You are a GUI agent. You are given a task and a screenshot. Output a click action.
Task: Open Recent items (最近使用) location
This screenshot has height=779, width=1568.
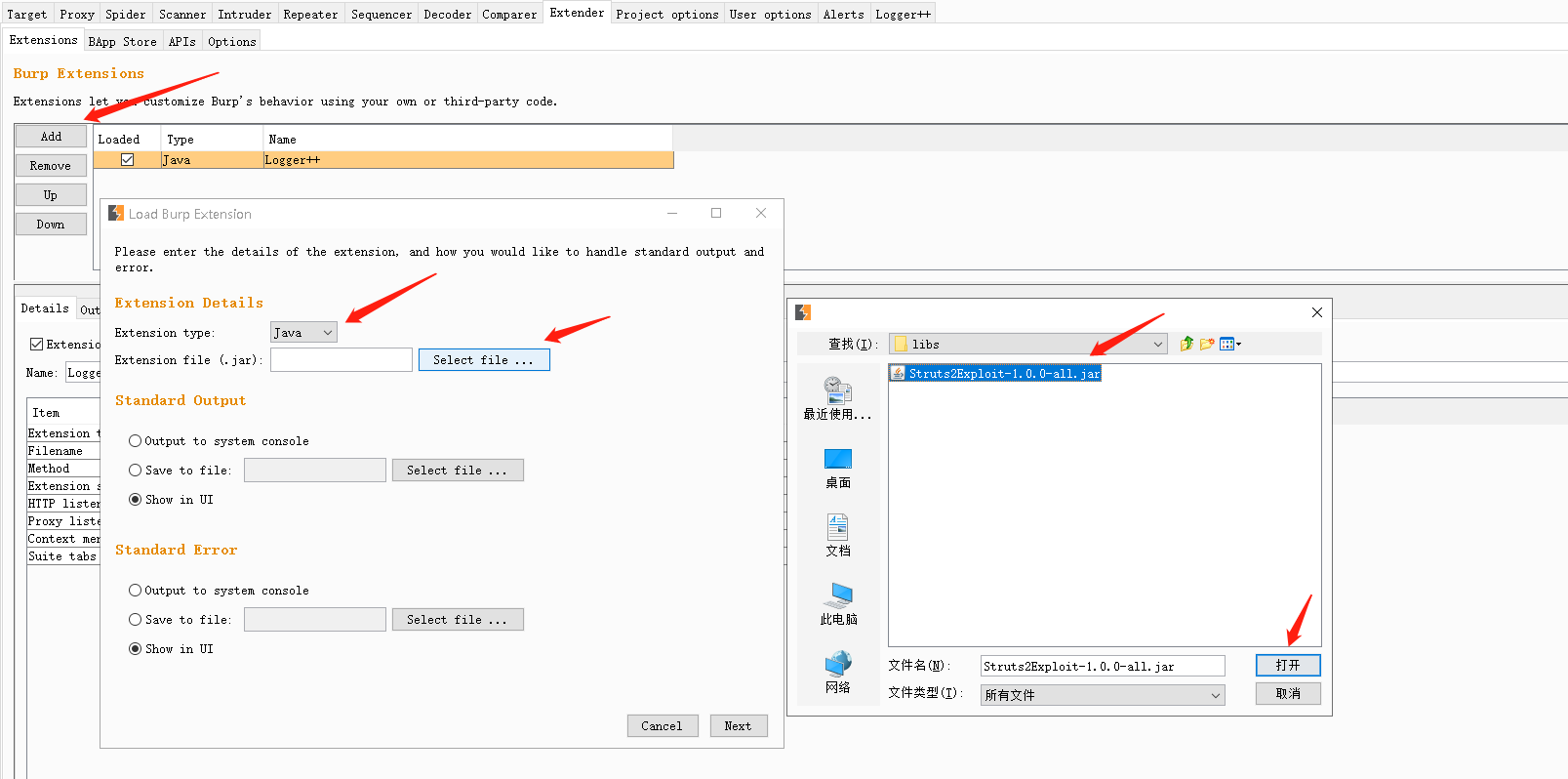(837, 398)
